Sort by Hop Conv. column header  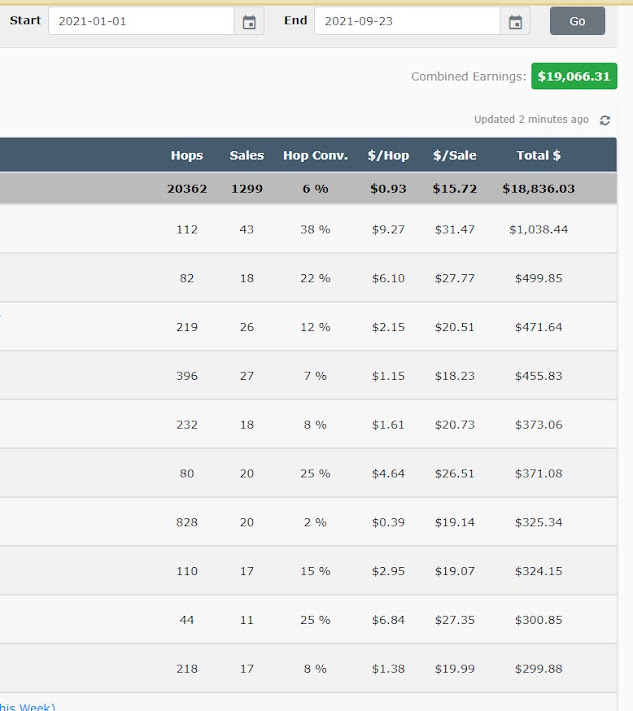click(315, 155)
